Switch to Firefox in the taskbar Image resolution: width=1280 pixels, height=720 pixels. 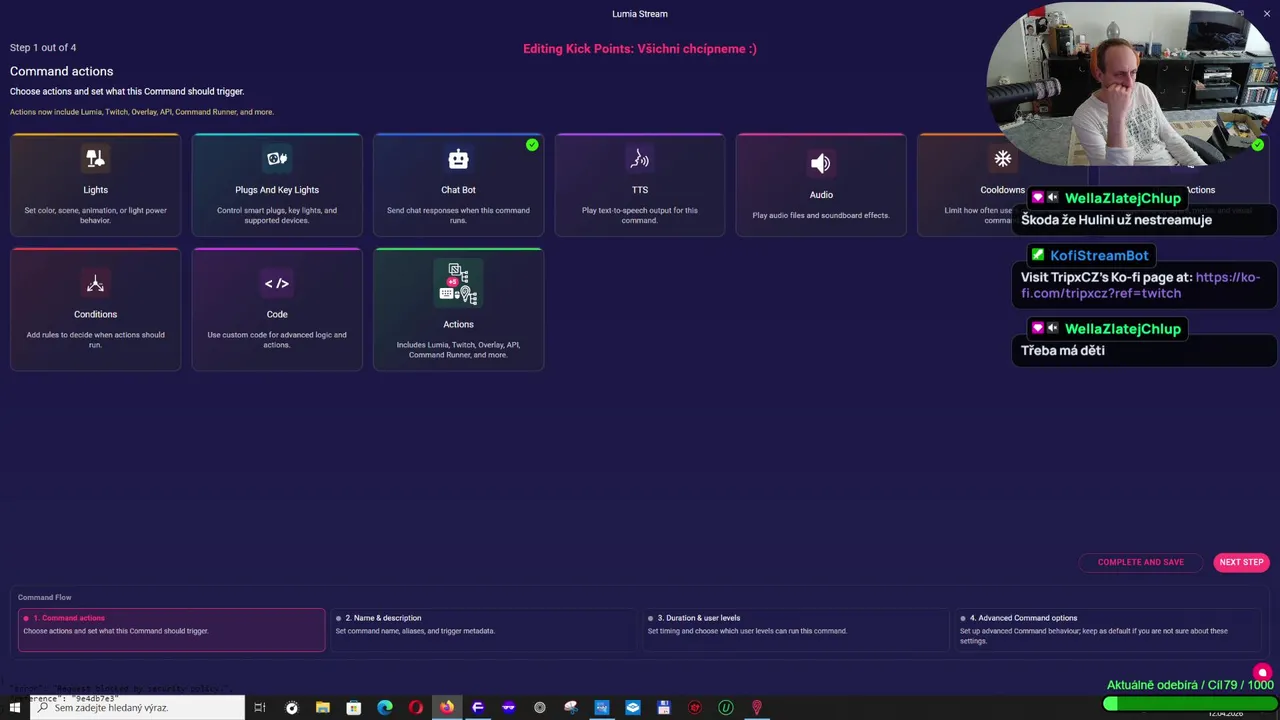tap(446, 707)
